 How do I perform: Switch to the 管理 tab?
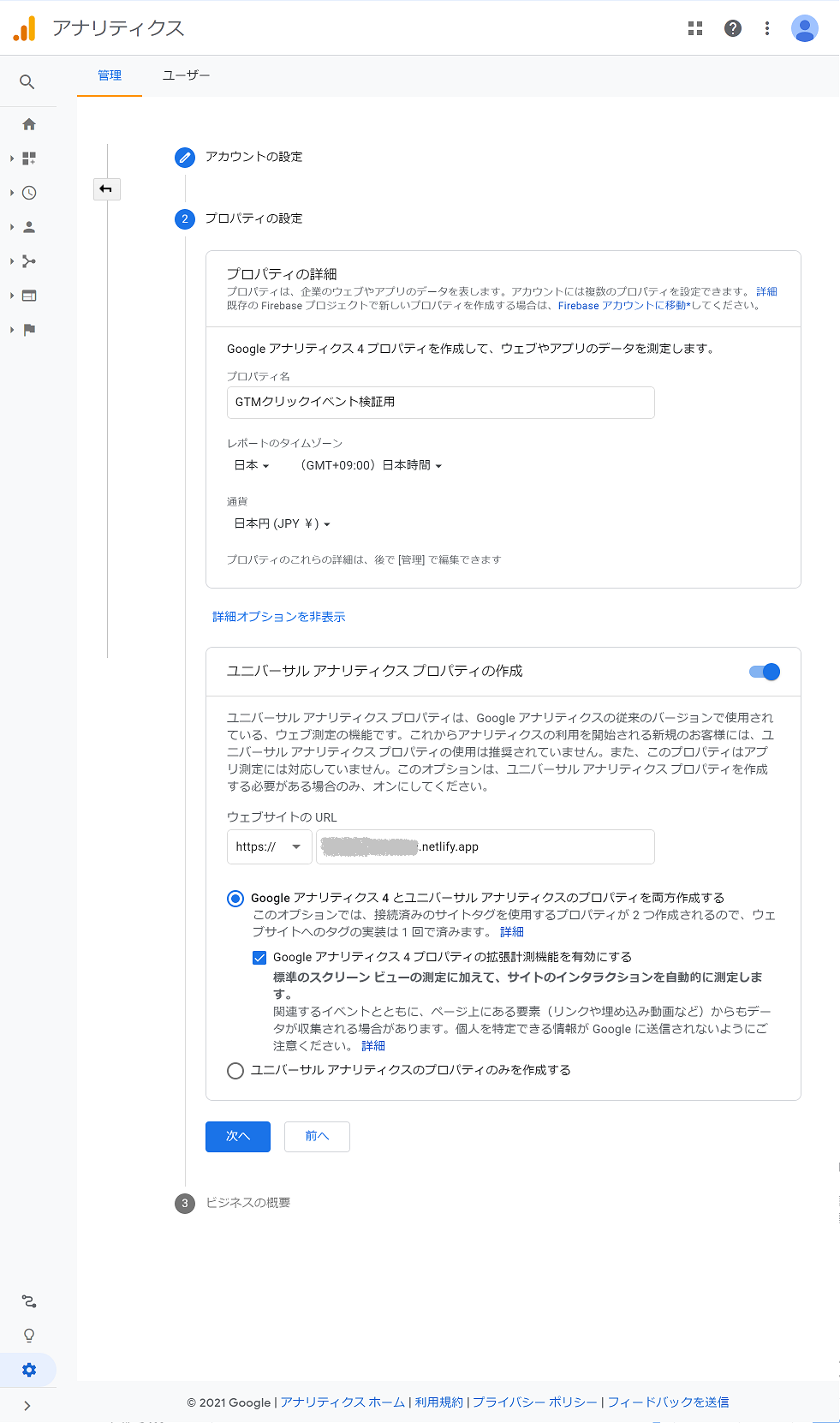(x=110, y=75)
